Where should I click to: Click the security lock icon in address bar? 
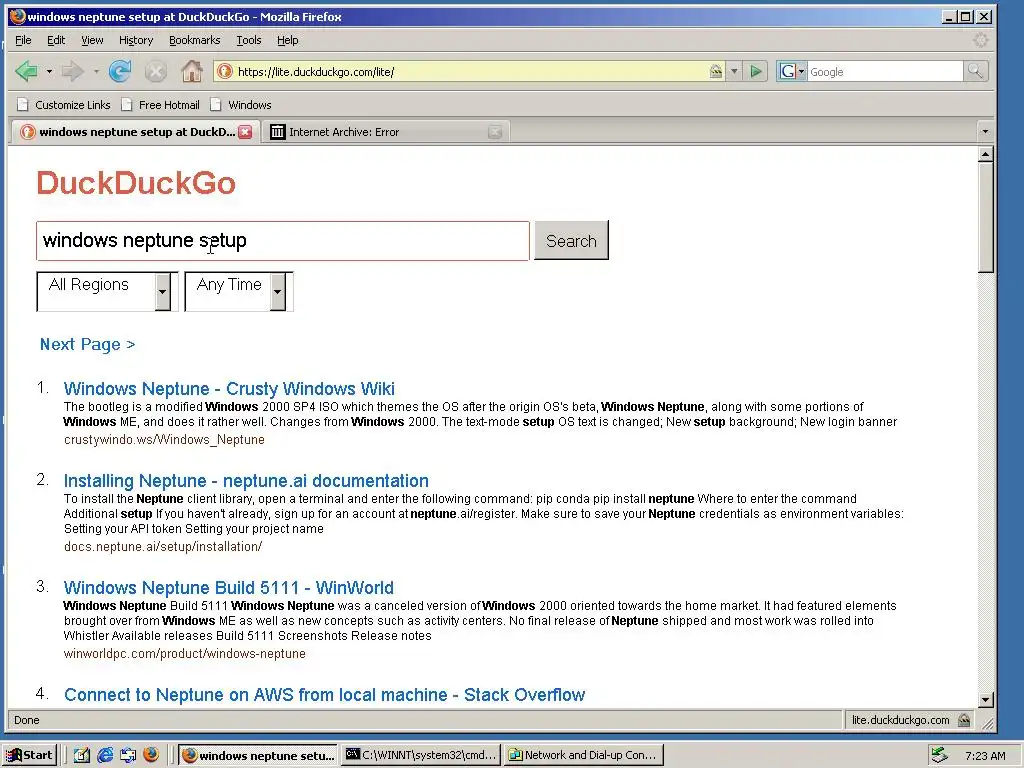click(x=716, y=71)
